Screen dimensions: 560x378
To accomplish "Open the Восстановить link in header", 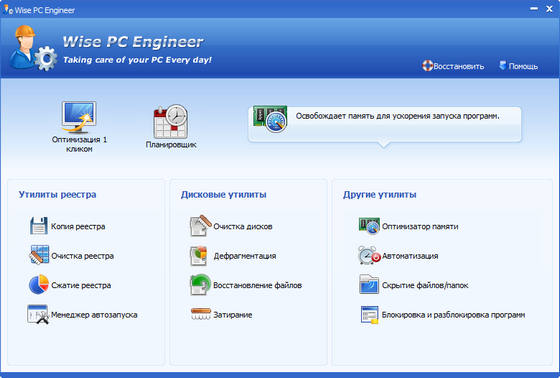I will point(459,66).
